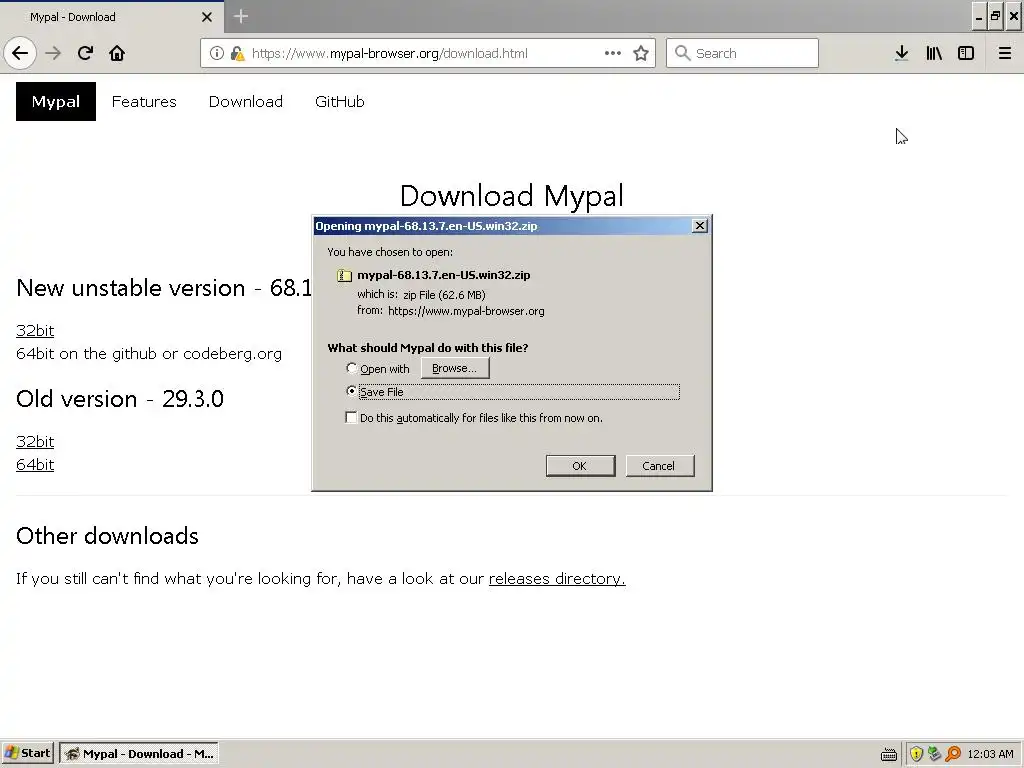Show site information icon in address bar
1024x768 pixels.
(x=217, y=53)
